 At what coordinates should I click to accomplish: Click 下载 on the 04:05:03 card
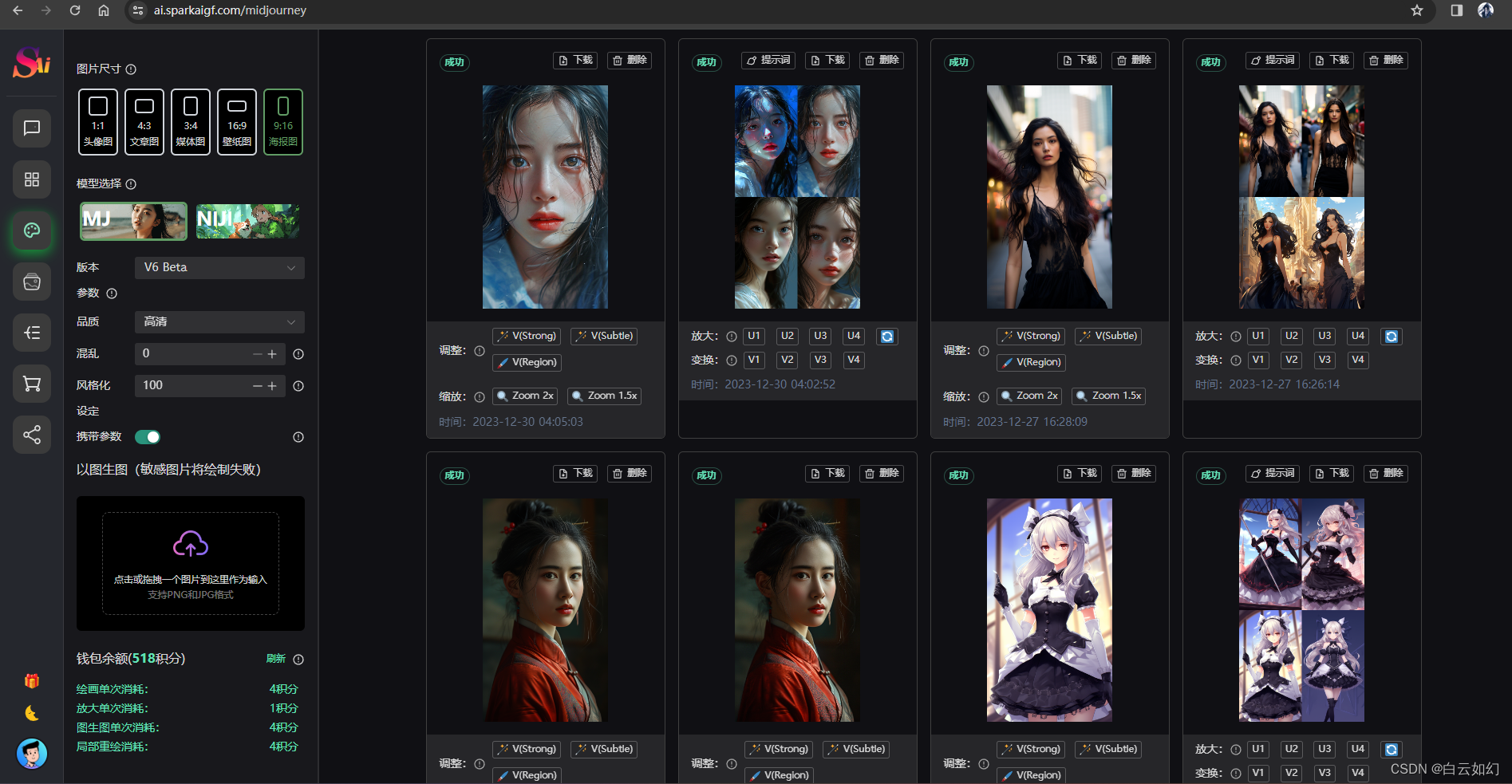tap(575, 61)
